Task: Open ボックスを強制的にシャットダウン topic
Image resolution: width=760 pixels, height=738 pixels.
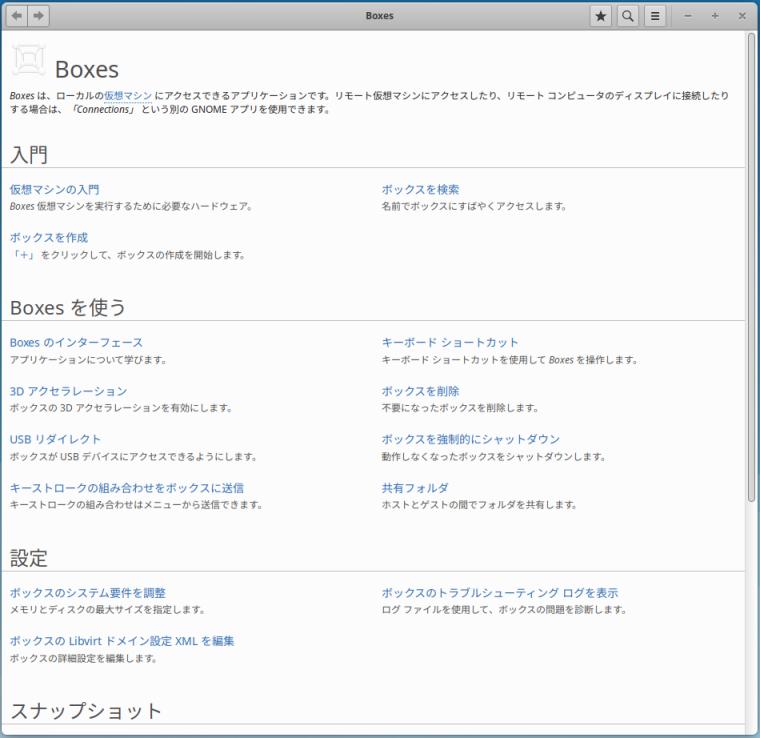Action: [x=471, y=440]
